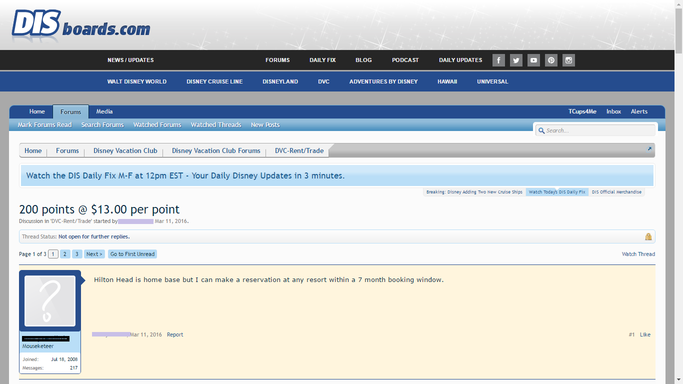This screenshot has height=384, width=683.
Task: Click Search Forums link
Action: (102, 125)
